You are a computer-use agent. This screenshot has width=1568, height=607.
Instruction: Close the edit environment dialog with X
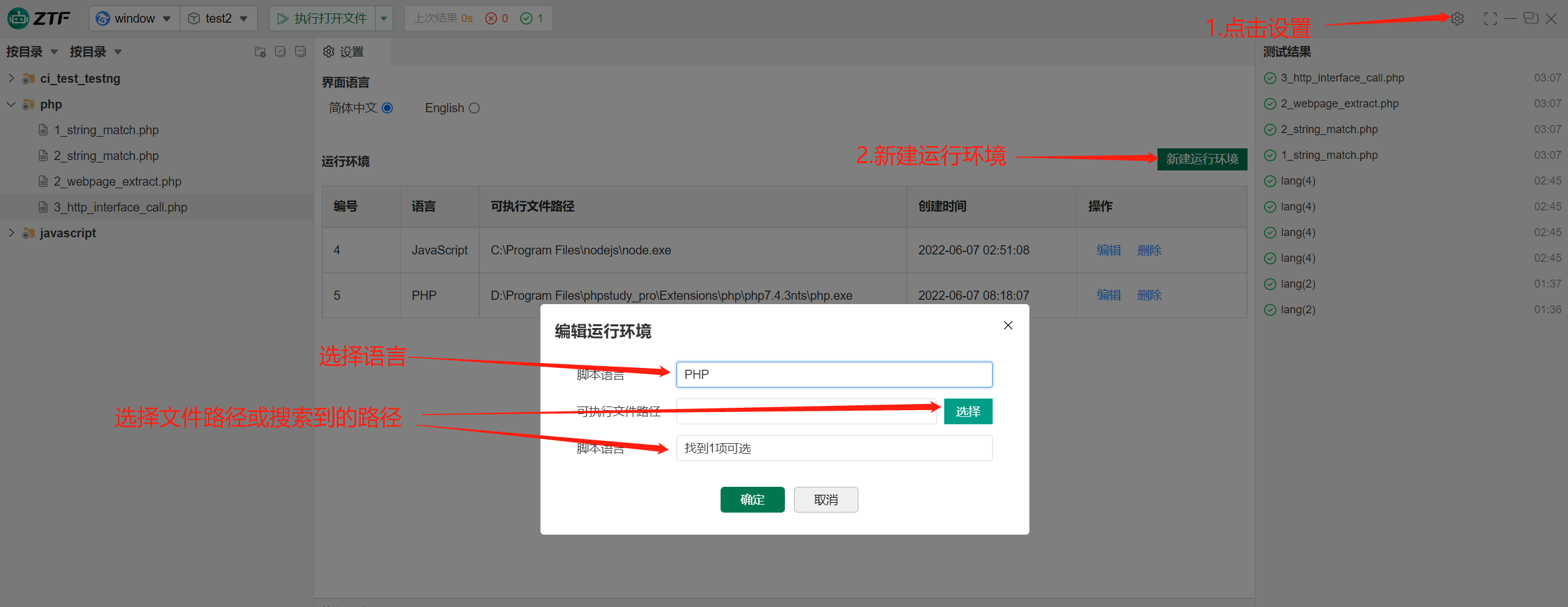coord(1008,325)
